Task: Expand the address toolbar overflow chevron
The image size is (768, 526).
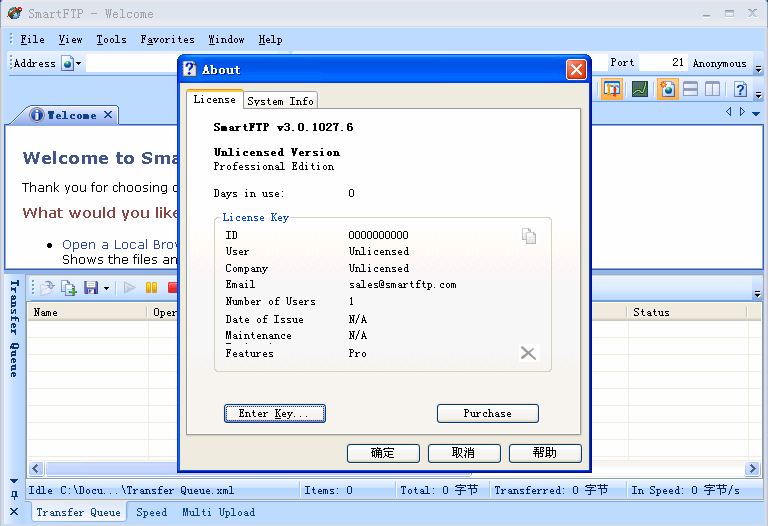Action: (x=758, y=69)
